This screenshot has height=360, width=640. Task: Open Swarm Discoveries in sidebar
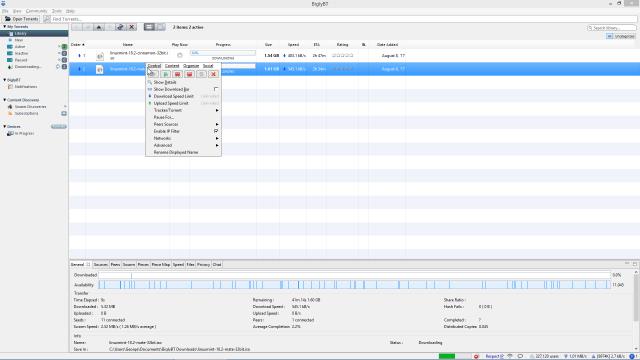click(x=31, y=107)
